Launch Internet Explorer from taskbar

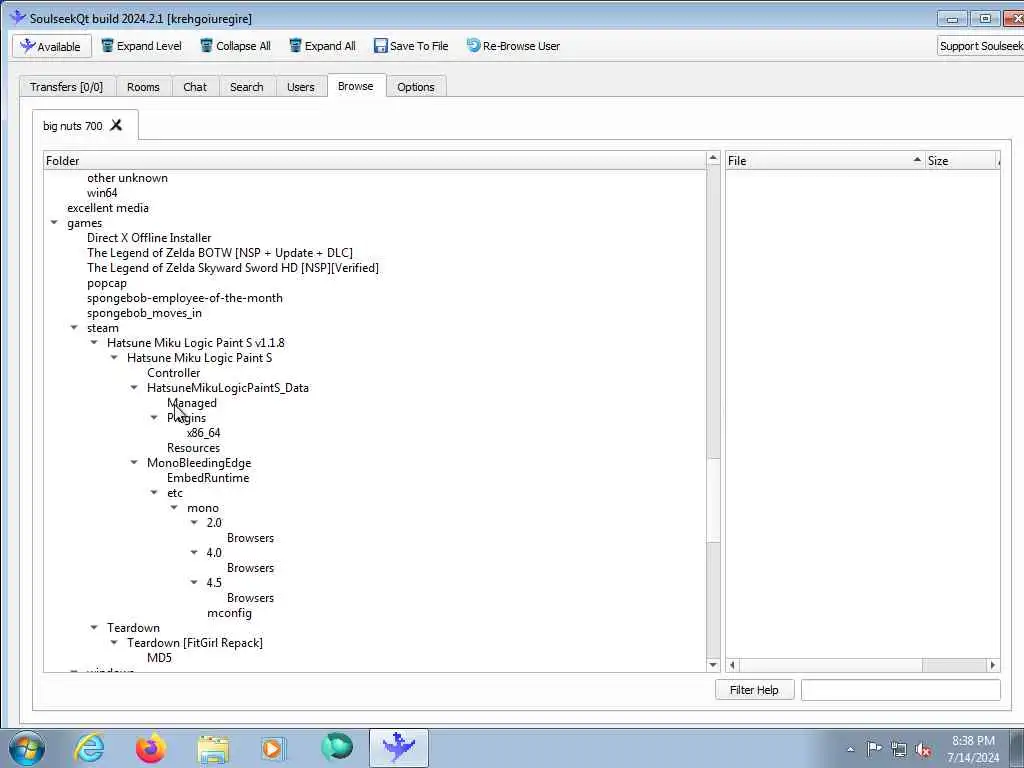[x=89, y=748]
